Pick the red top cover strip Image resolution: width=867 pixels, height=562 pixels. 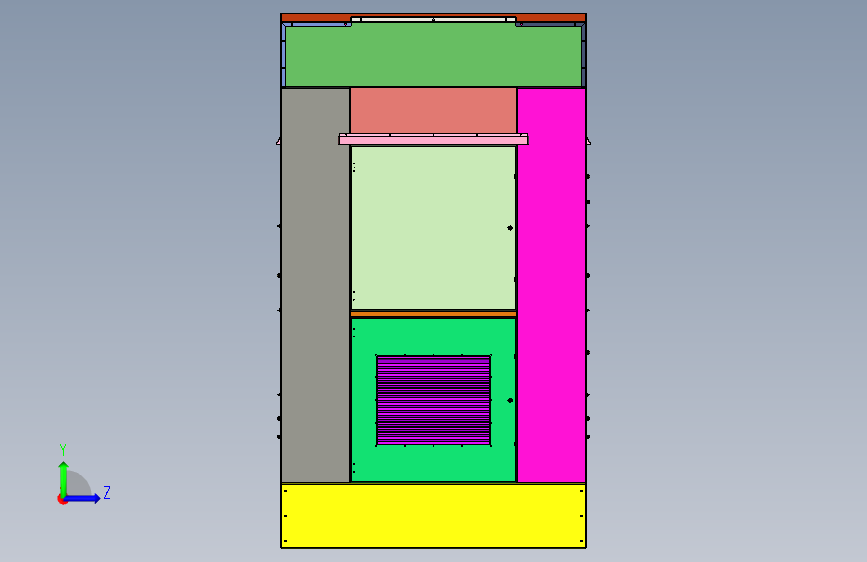coord(433,18)
